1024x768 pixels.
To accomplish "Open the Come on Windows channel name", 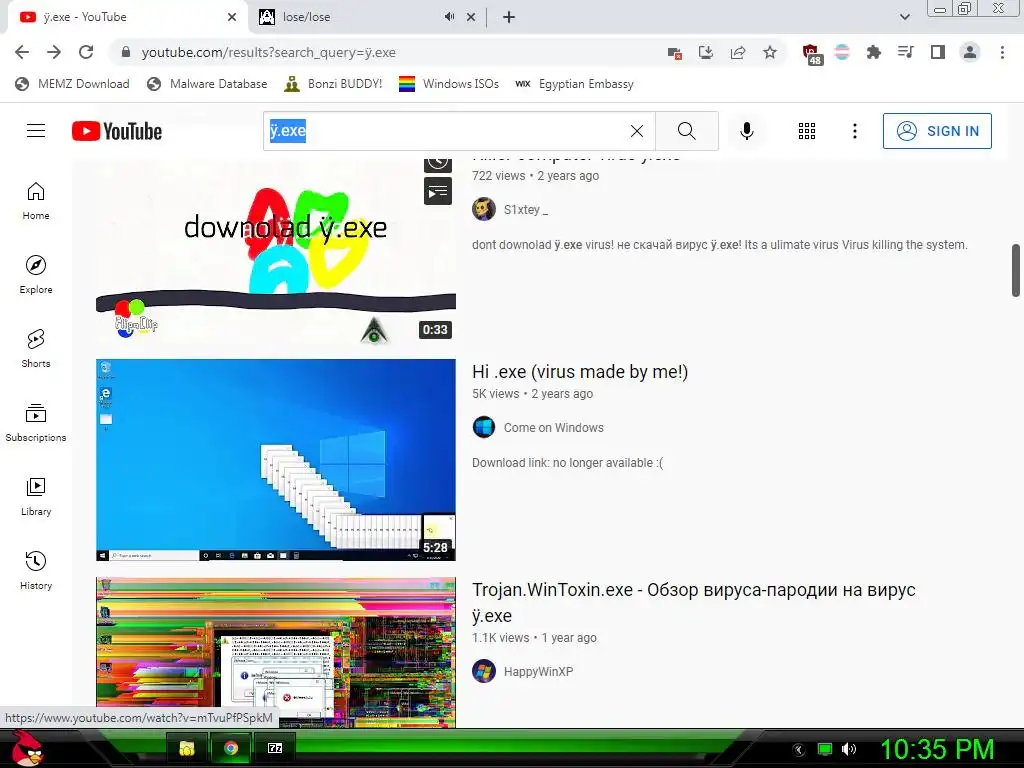I will 553,428.
